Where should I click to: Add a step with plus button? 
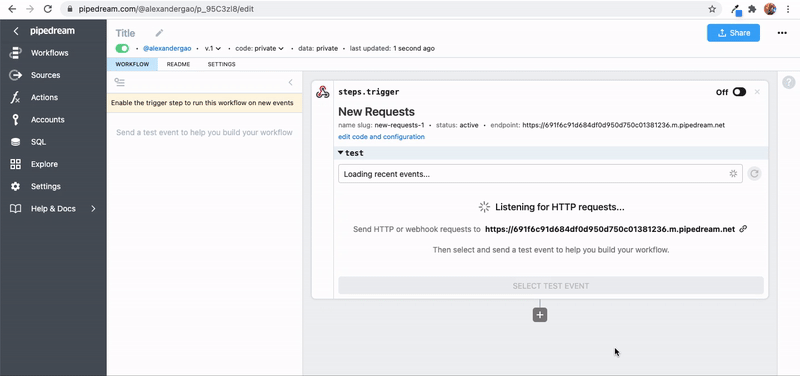[540, 315]
